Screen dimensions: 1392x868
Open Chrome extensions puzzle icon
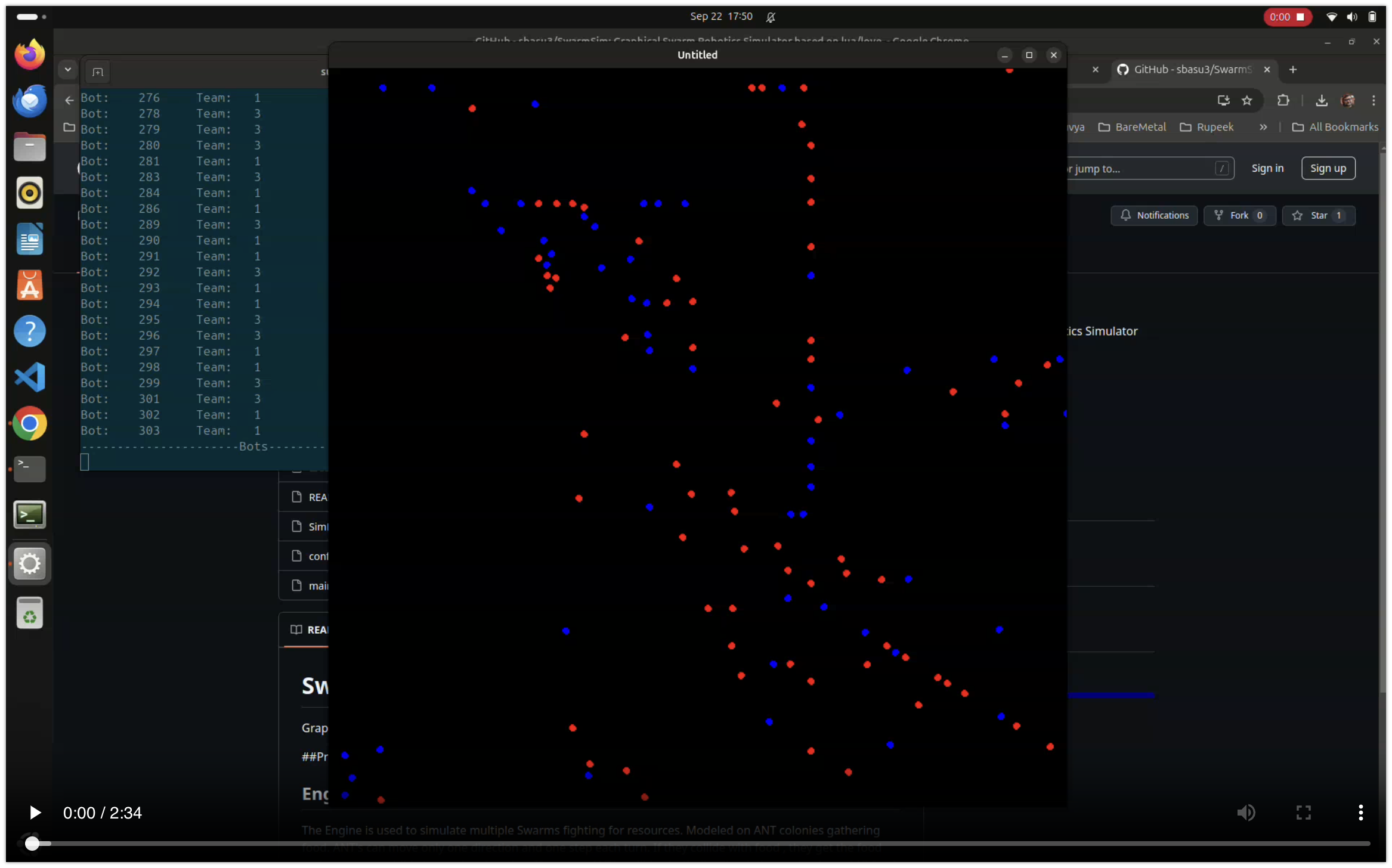pyautogui.click(x=1283, y=100)
